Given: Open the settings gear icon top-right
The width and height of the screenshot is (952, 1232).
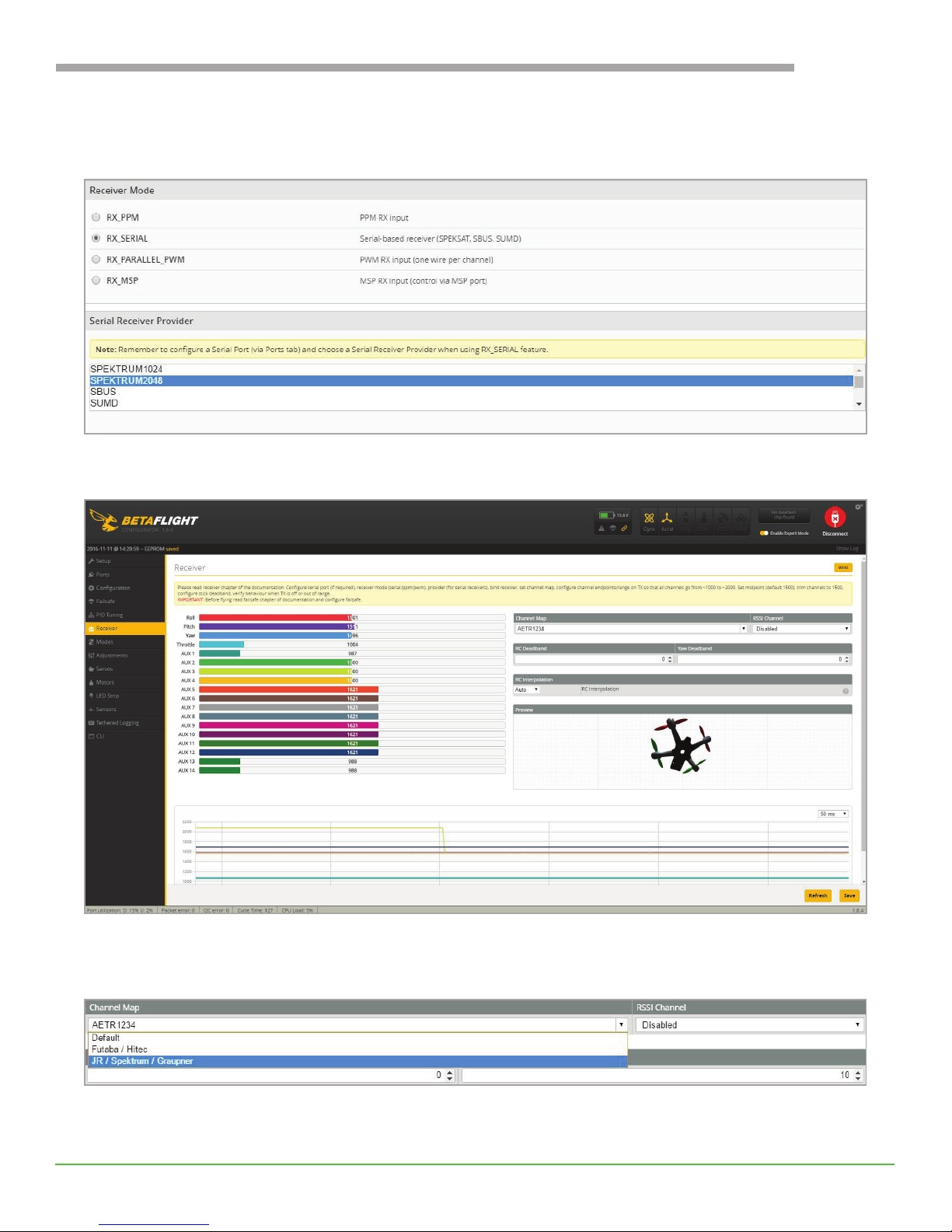Looking at the screenshot, I should click(859, 507).
